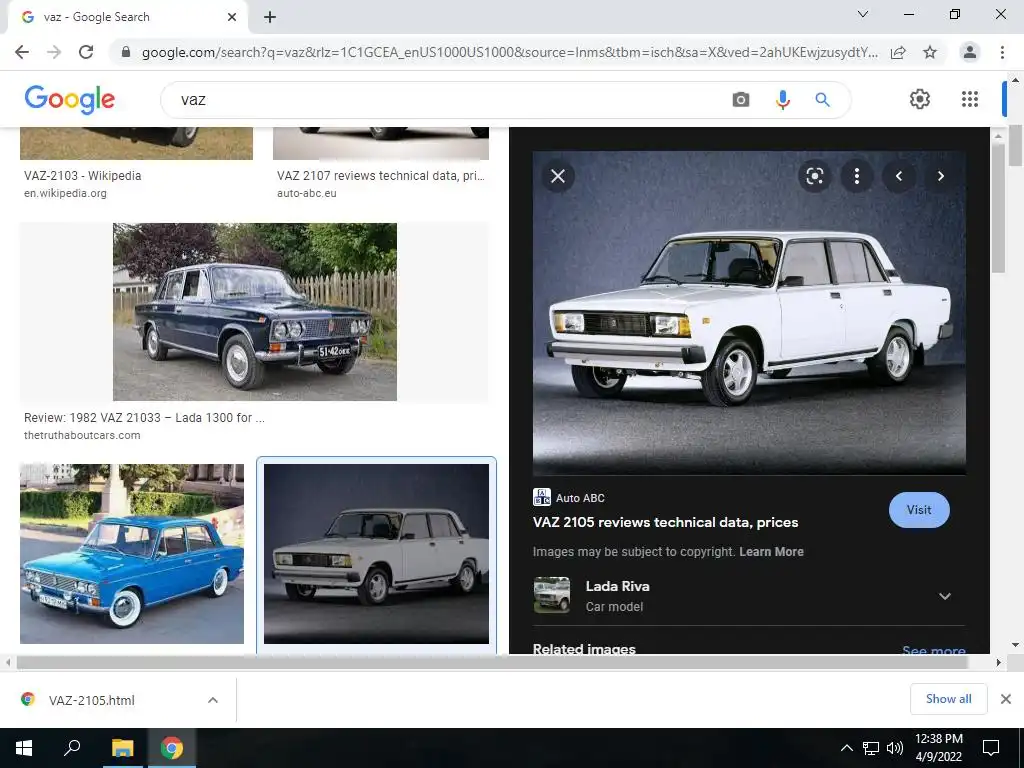Go to Google homepage via logo
The image size is (1024, 768).
click(69, 99)
